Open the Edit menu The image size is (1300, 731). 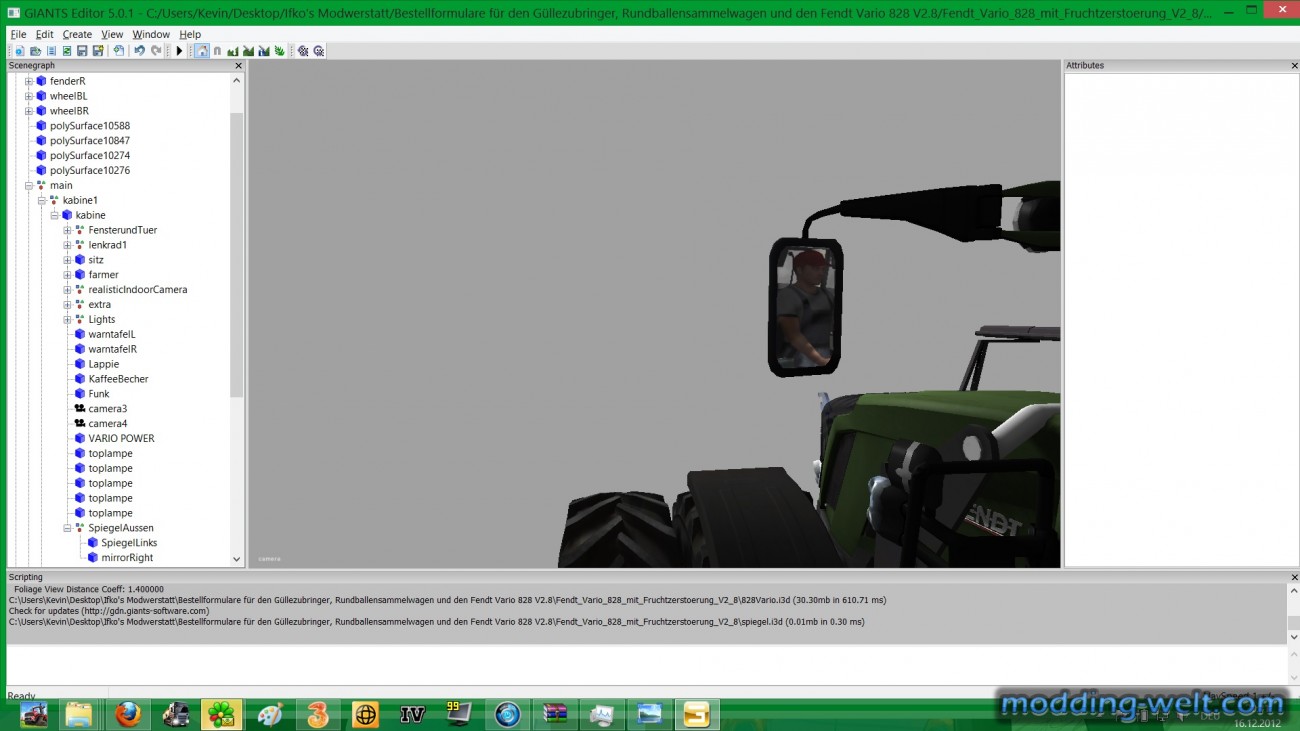pyautogui.click(x=45, y=34)
